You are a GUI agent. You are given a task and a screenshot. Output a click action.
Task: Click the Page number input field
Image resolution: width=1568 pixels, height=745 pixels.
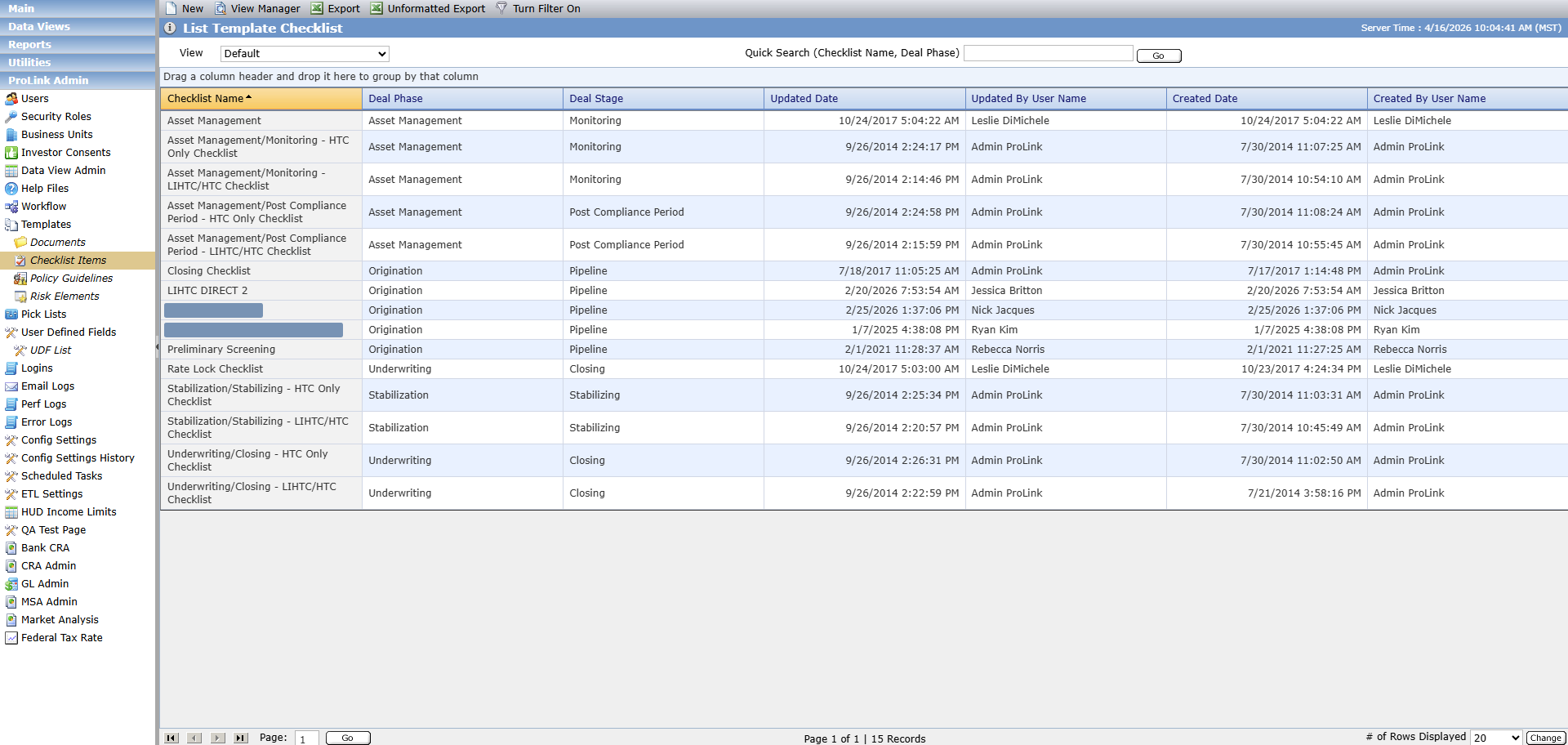(x=306, y=738)
